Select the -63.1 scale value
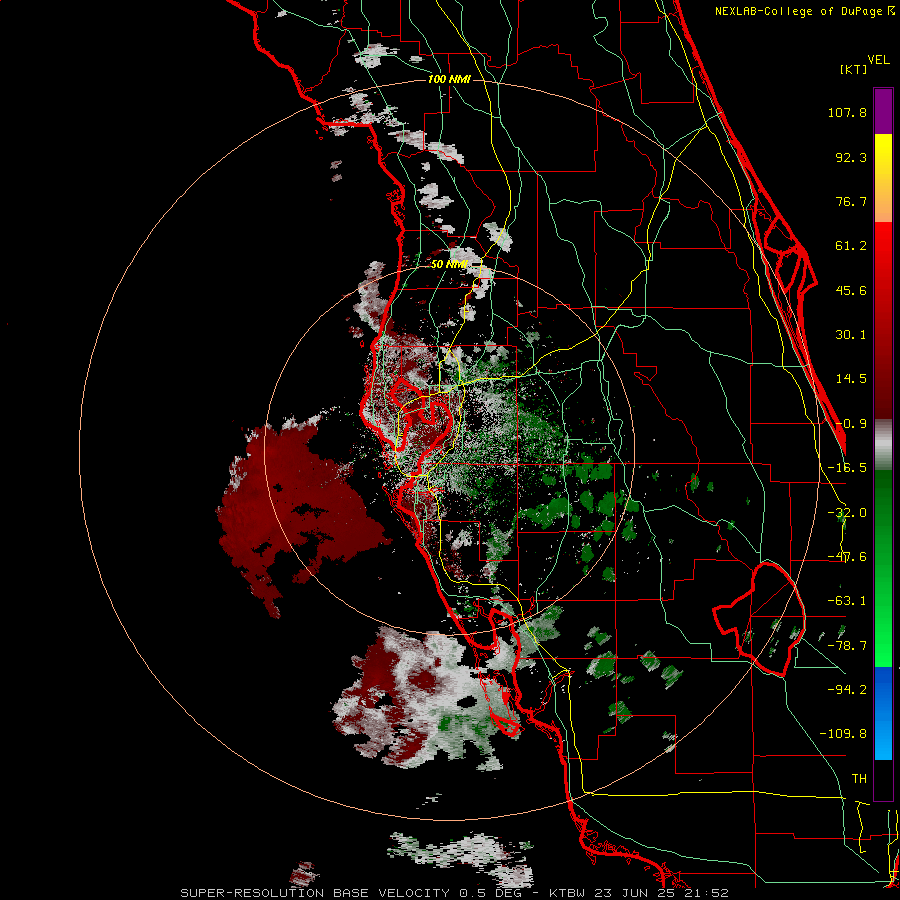This screenshot has height=900, width=900. (x=847, y=601)
